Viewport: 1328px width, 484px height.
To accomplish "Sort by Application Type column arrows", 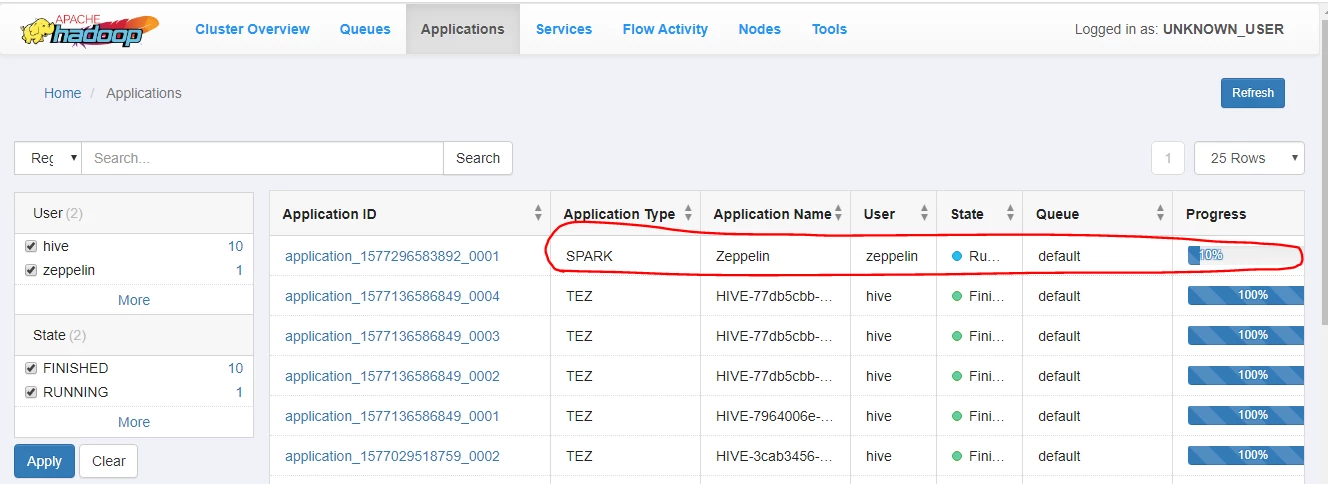I will tap(688, 213).
